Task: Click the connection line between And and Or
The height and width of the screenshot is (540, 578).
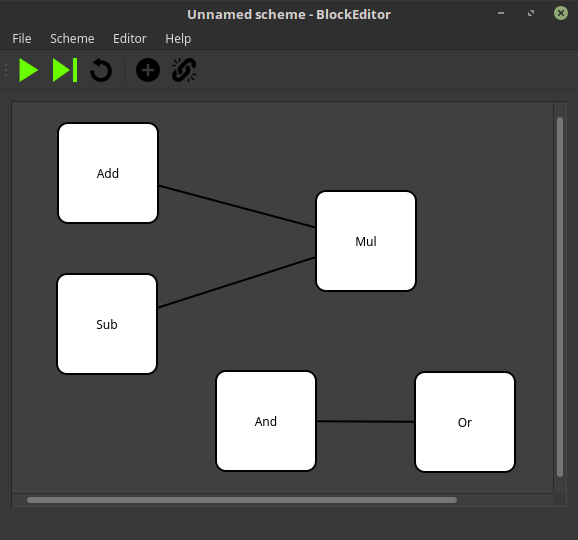Action: tap(365, 421)
